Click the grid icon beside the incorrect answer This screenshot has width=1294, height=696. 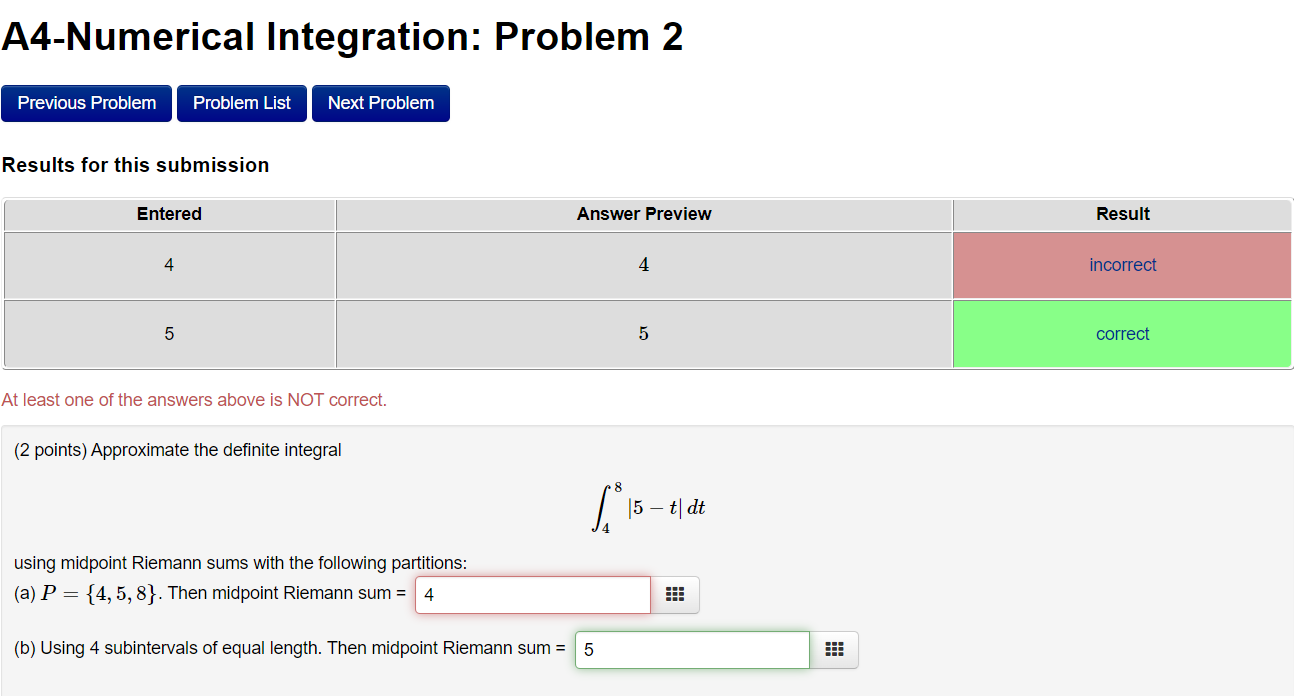[675, 594]
